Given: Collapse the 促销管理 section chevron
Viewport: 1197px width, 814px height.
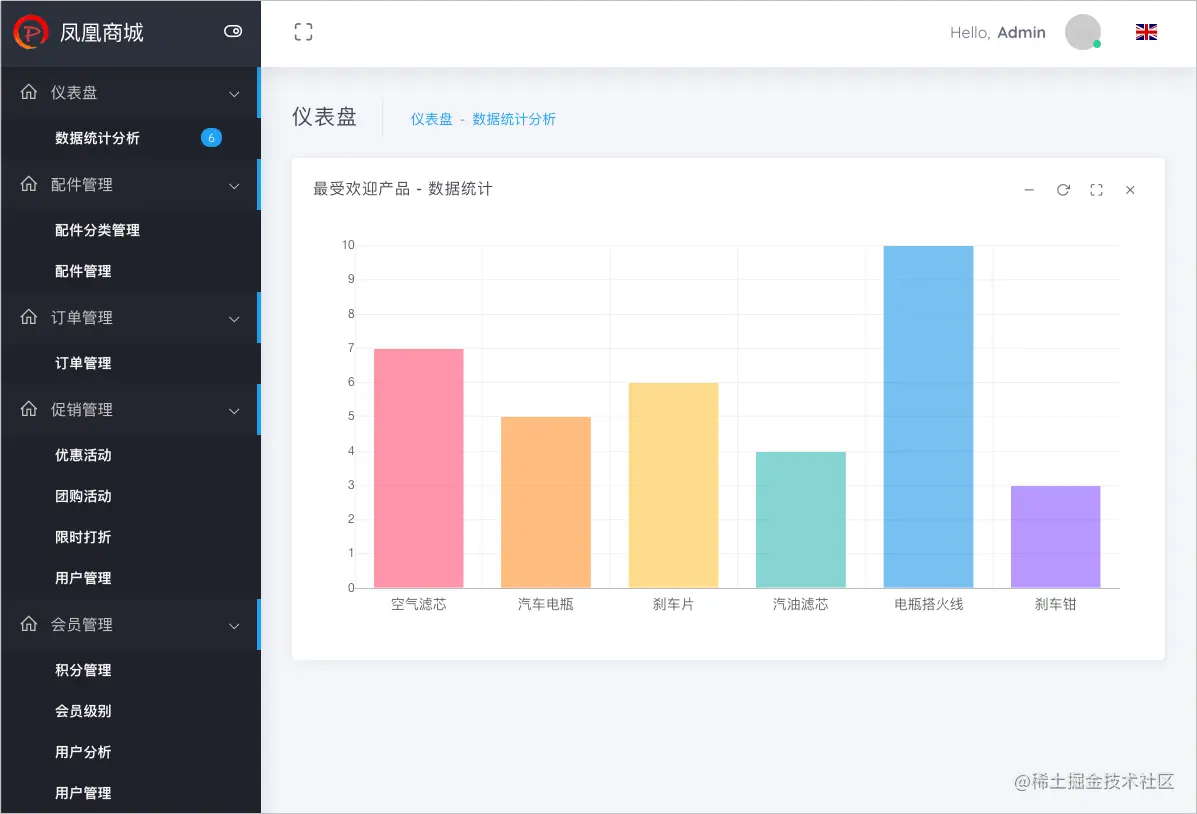Looking at the screenshot, I should (x=234, y=411).
